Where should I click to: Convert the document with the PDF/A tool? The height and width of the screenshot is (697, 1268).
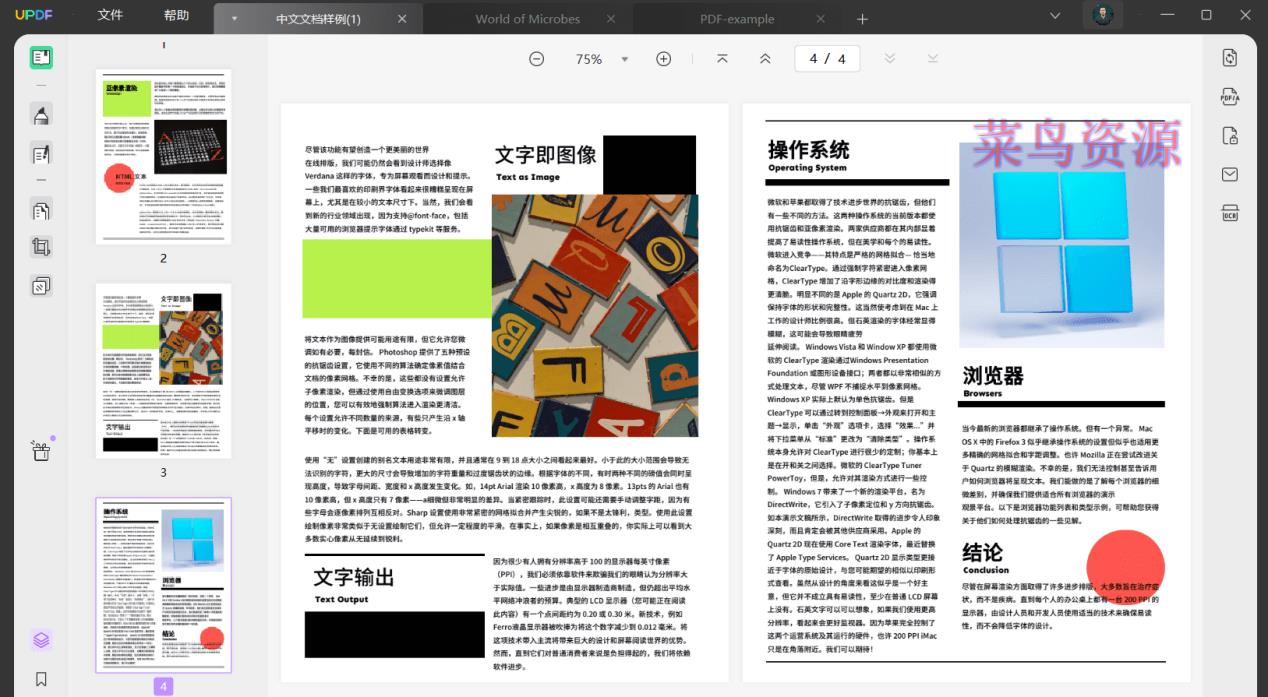(x=1229, y=96)
